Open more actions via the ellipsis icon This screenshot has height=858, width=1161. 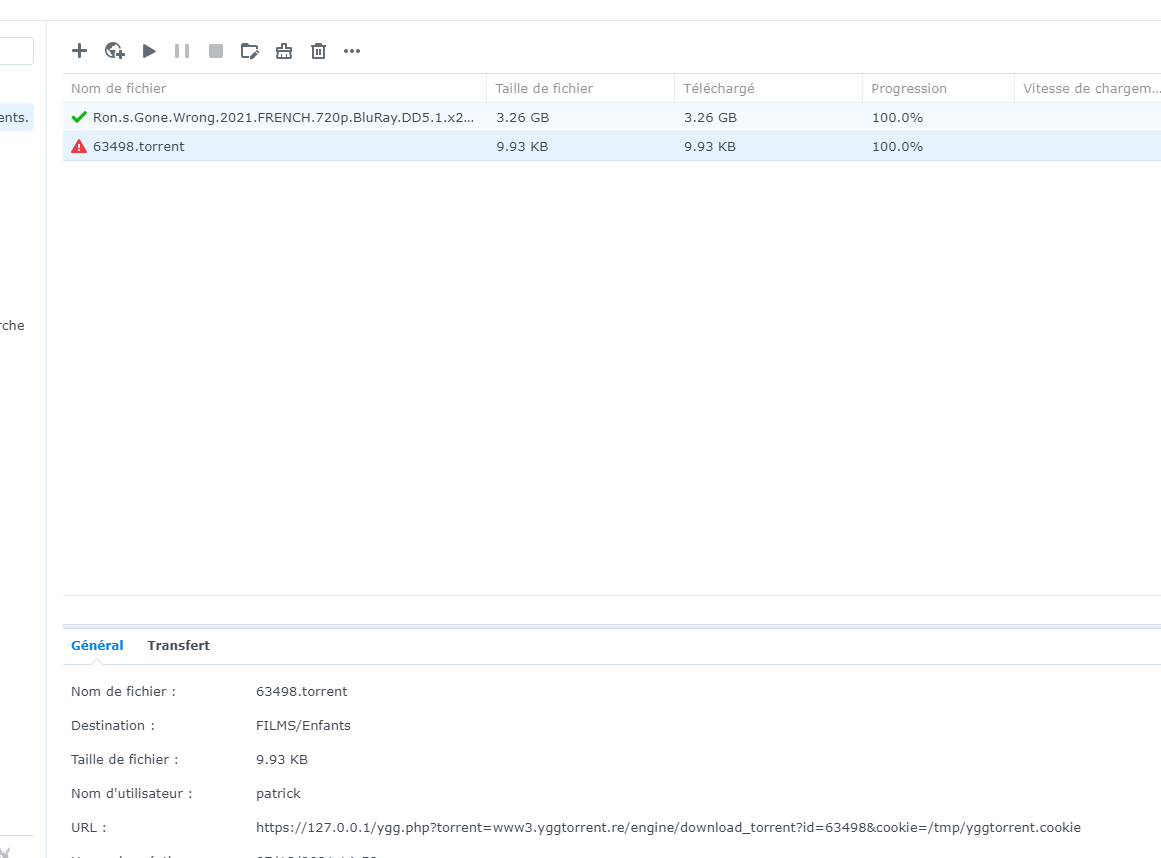tap(351, 50)
